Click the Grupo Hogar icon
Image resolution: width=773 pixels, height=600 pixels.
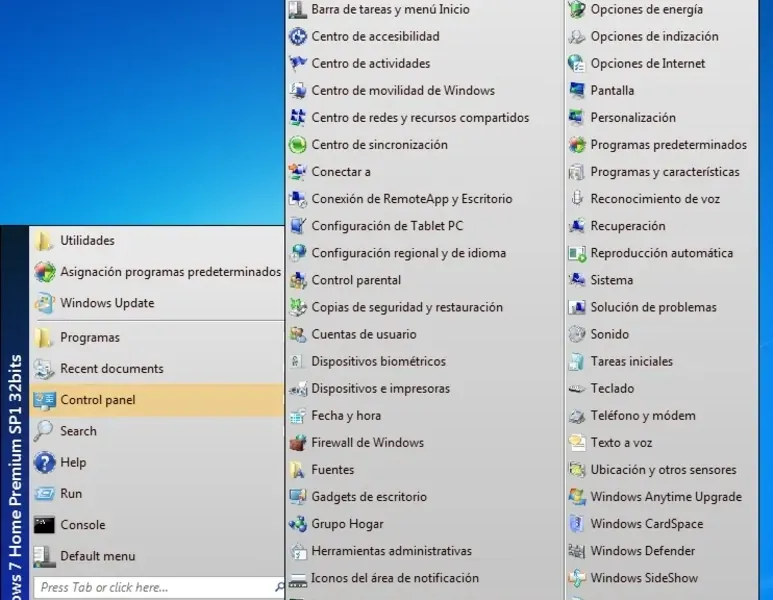[x=298, y=524]
